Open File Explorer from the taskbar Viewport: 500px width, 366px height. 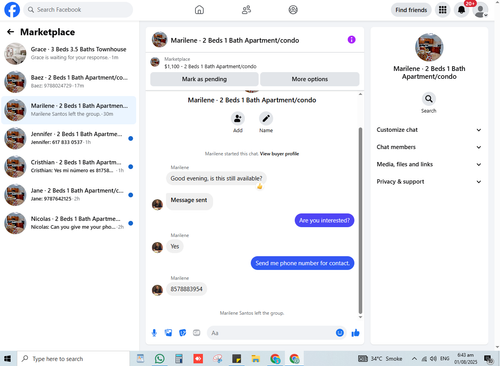256,359
